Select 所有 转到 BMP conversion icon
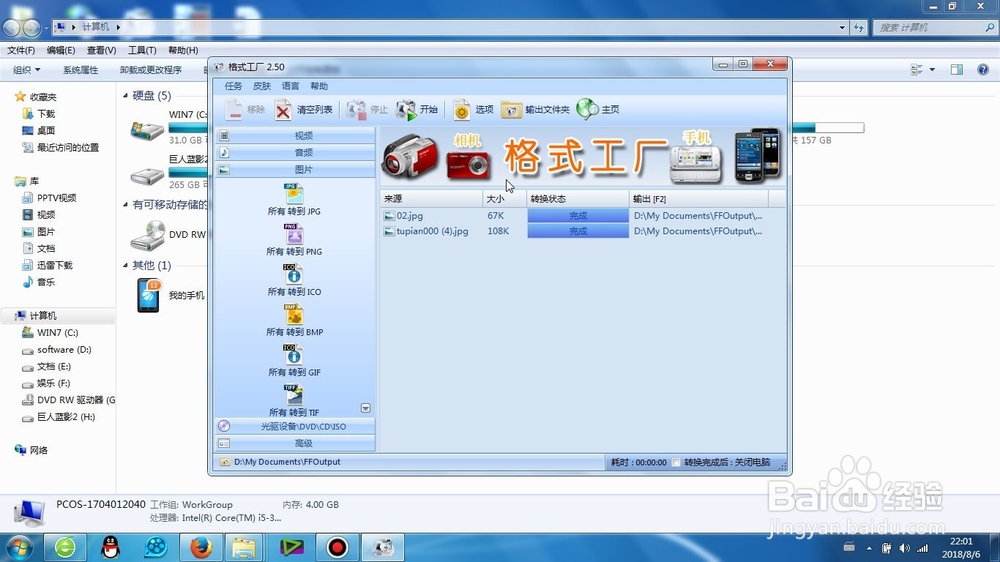The width and height of the screenshot is (1000, 562). coord(294,314)
